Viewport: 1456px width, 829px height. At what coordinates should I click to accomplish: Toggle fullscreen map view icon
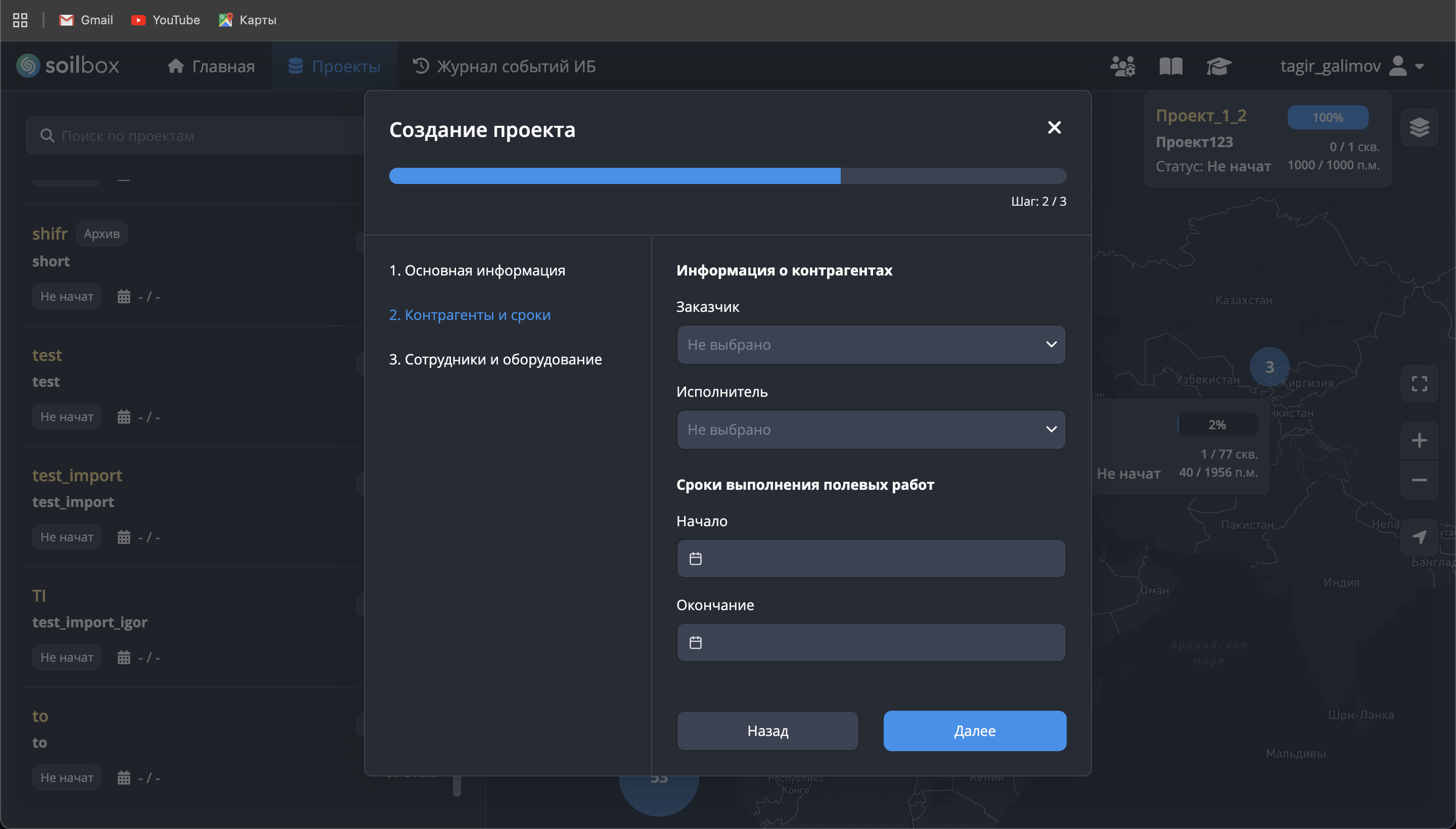click(1419, 384)
